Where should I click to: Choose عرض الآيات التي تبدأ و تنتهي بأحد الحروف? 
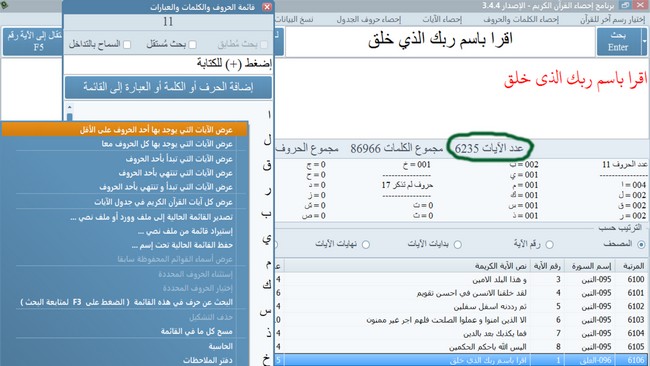[x=124, y=187]
